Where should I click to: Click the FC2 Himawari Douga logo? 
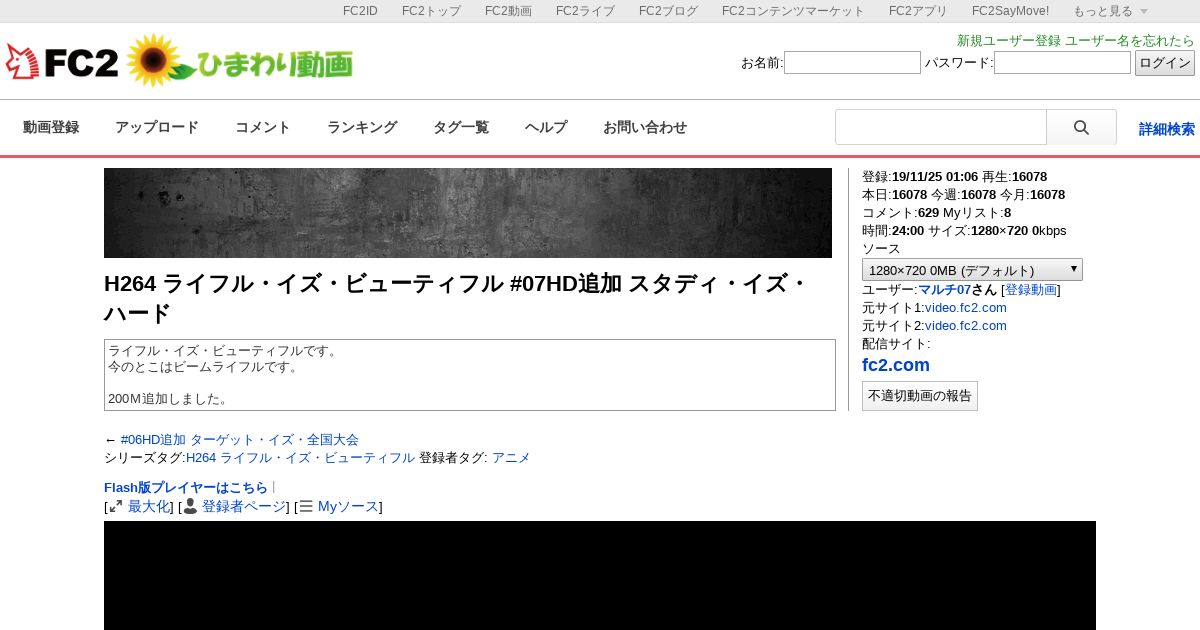point(179,61)
